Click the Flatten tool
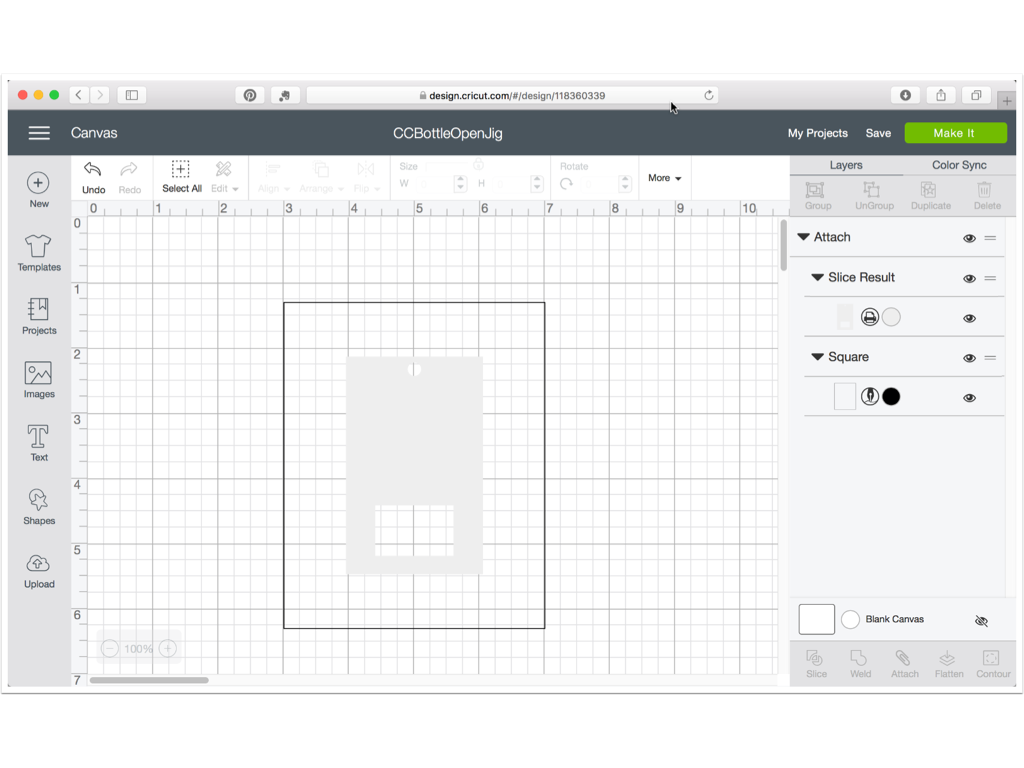This screenshot has width=1024, height=768. tap(948, 664)
